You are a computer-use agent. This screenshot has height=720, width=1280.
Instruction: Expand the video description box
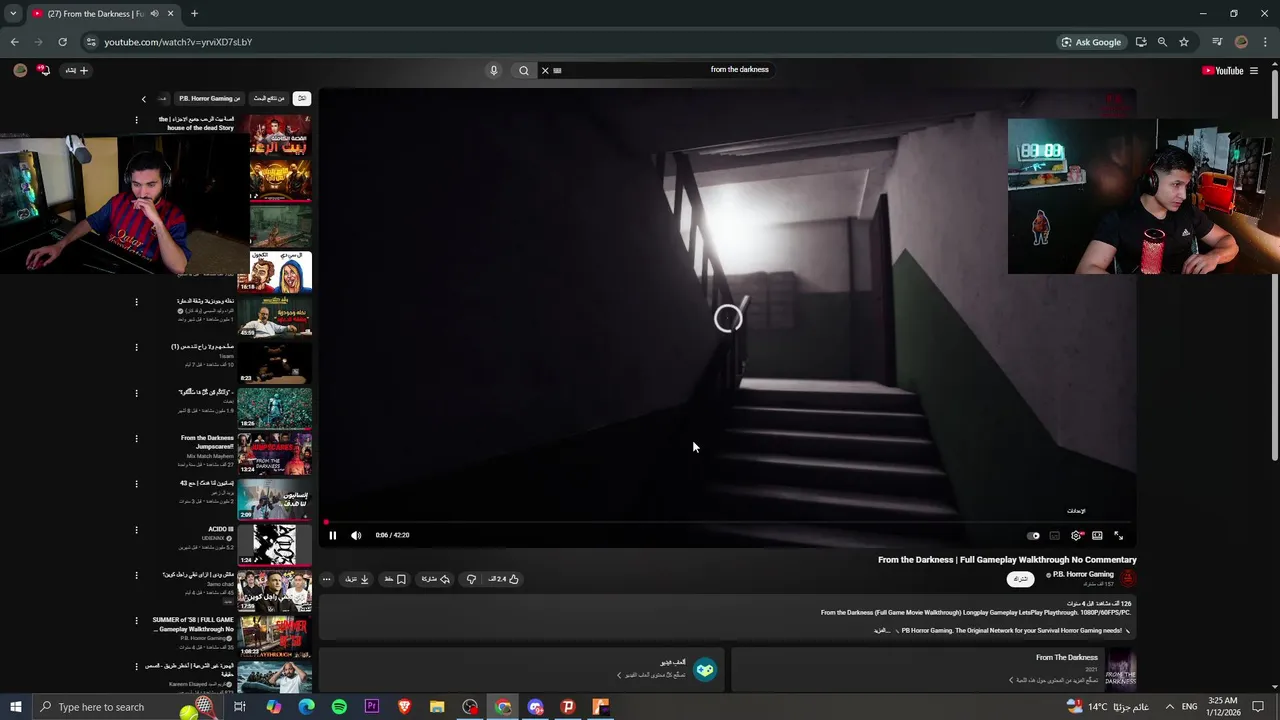click(x=728, y=617)
